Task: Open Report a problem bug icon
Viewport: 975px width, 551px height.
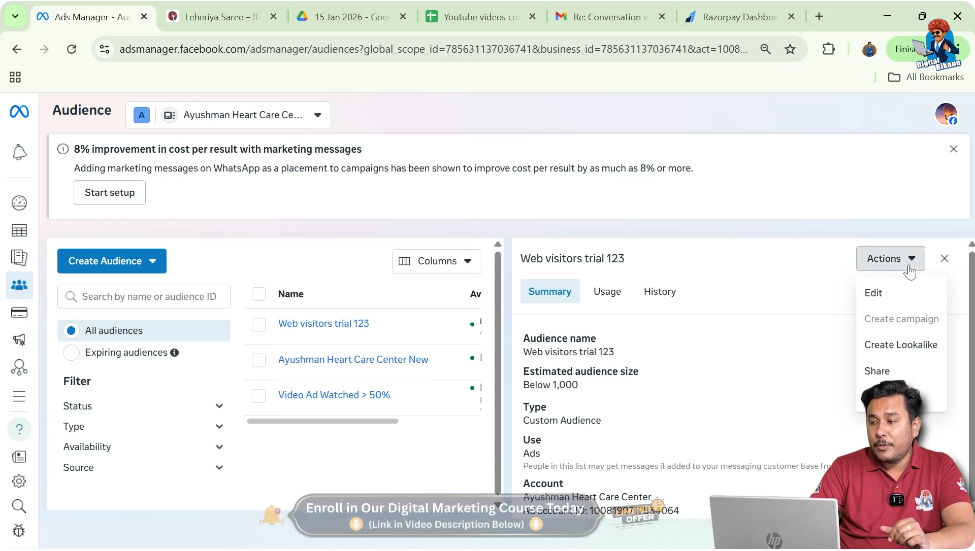Action: [19, 531]
